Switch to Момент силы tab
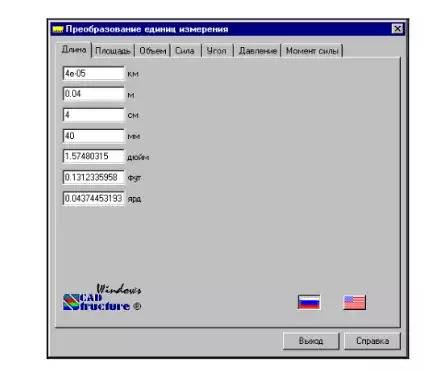 pyautogui.click(x=312, y=51)
